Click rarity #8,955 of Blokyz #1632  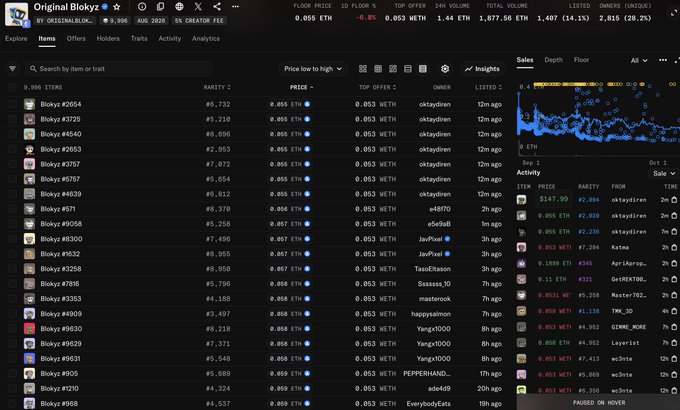[x=218, y=254]
